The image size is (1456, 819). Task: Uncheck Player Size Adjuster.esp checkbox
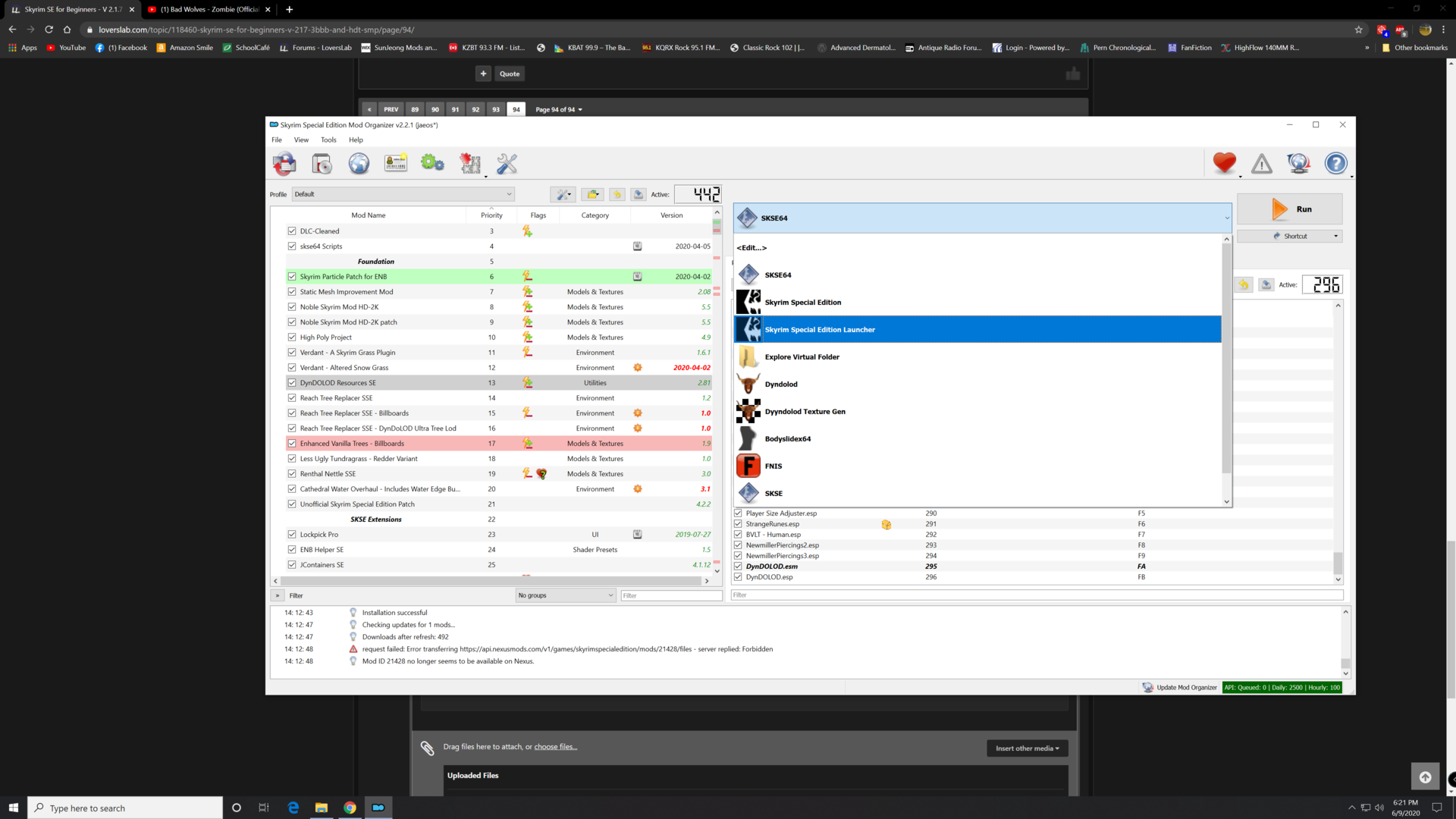738,513
